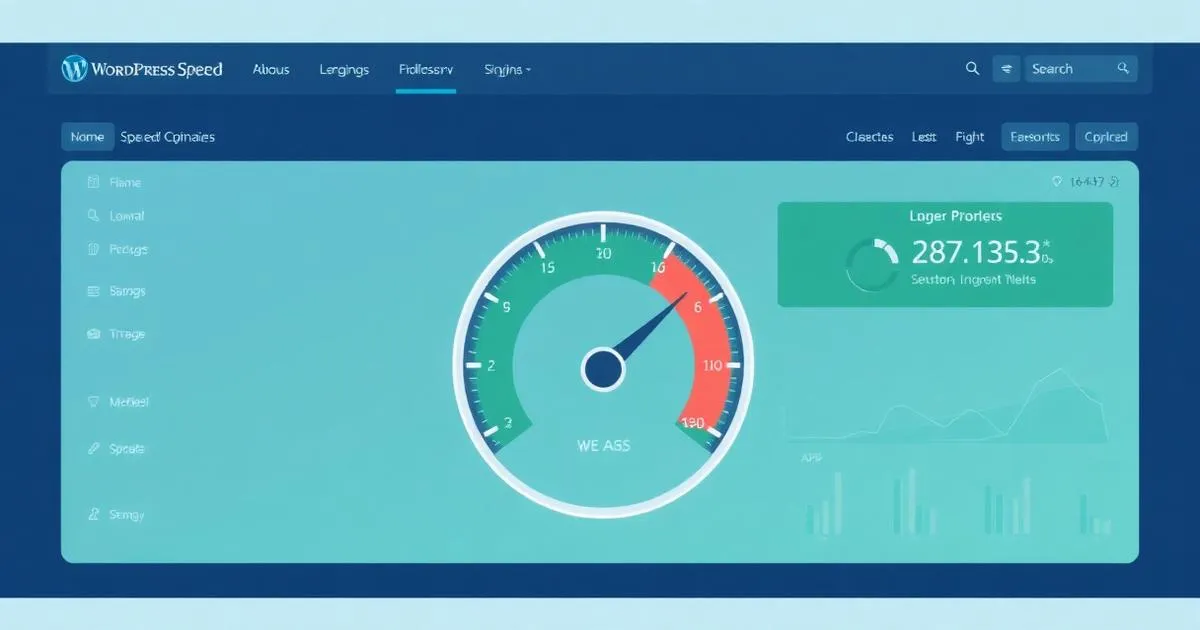Click the magnifier icon left of filter button
The height and width of the screenshot is (630, 1200).
972,69
